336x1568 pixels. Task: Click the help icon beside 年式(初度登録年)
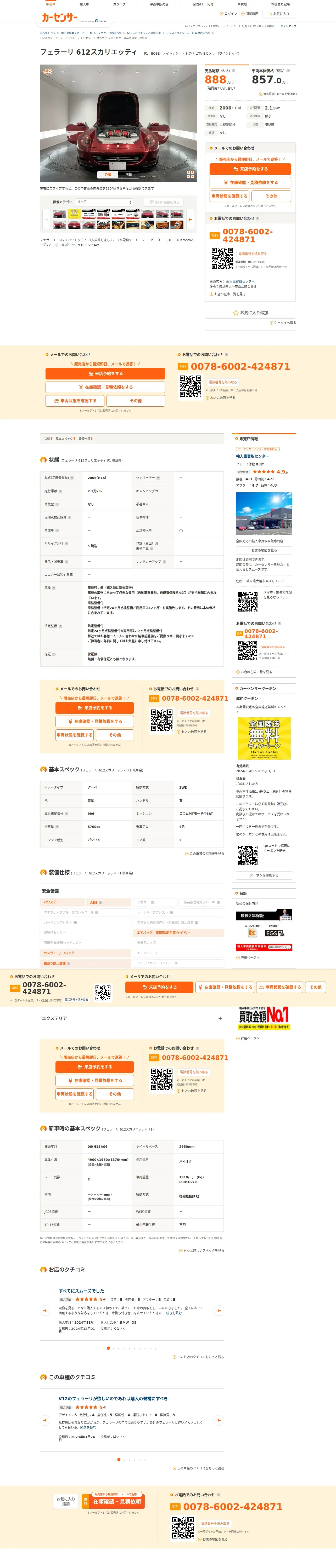click(72, 478)
